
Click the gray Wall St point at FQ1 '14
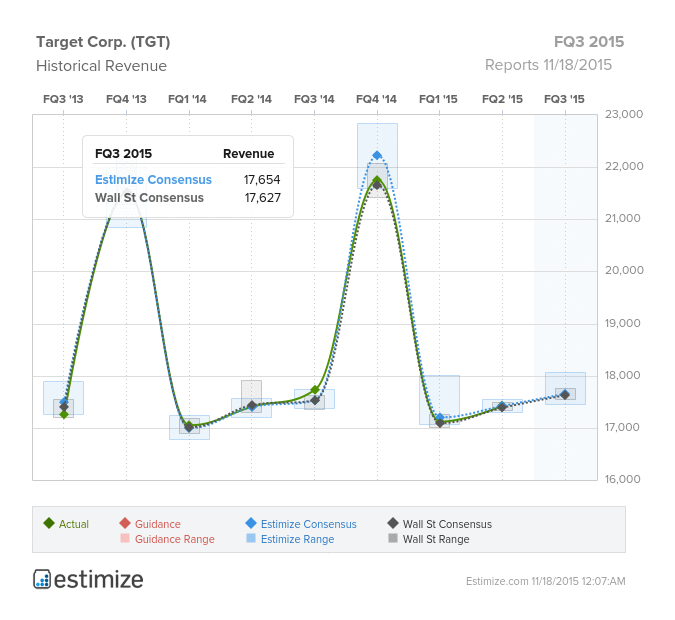[189, 427]
